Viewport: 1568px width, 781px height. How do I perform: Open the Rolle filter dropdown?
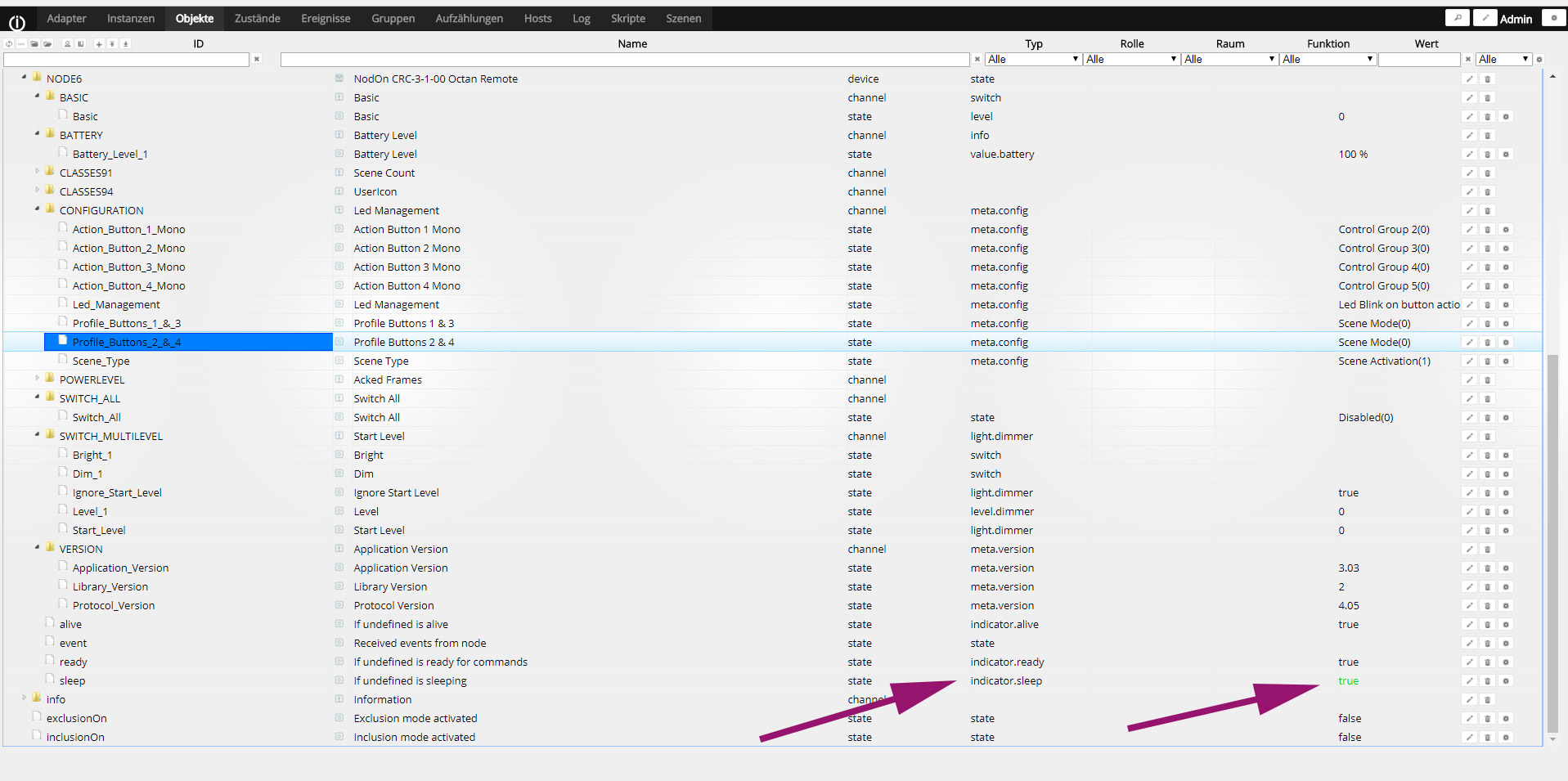coord(1131,60)
